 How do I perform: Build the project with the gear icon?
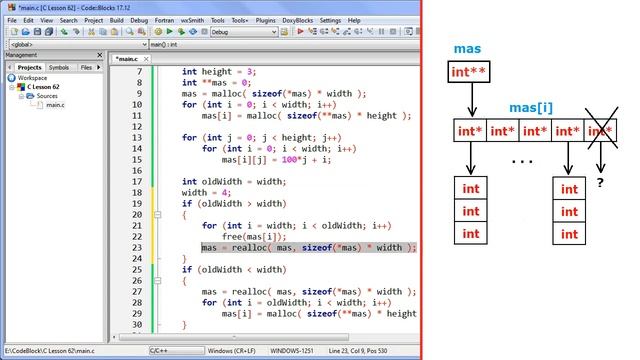pyautogui.click(x=158, y=31)
